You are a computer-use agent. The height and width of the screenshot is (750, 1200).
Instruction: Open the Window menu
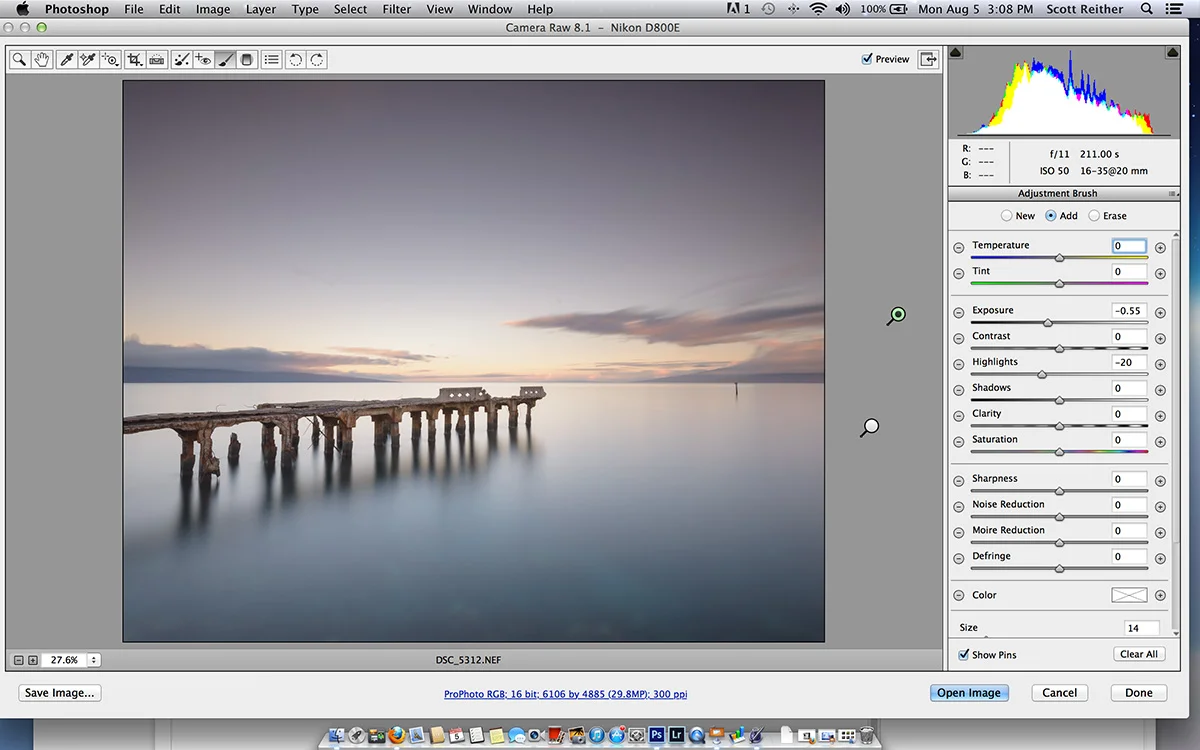click(x=490, y=9)
